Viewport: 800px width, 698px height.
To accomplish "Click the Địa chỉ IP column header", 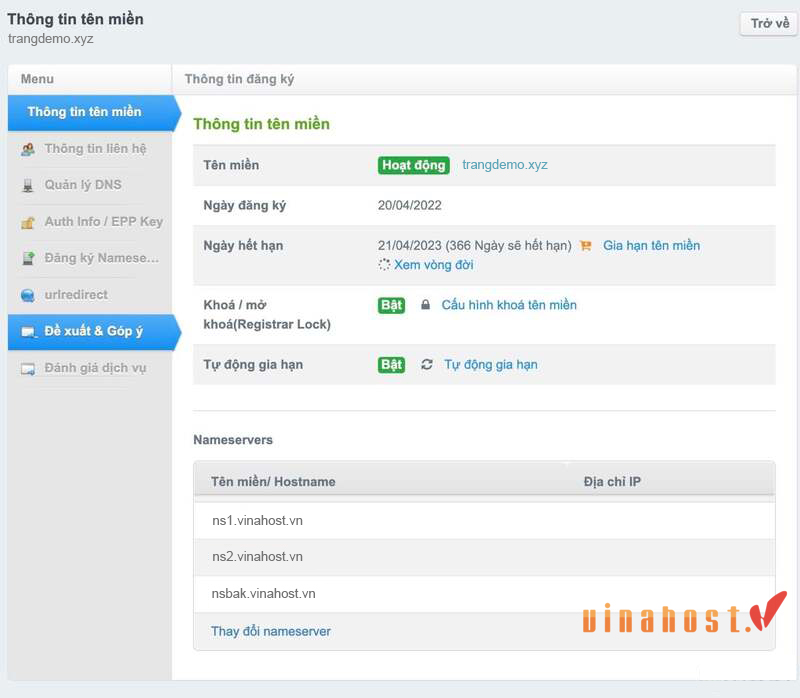I will coord(612,482).
